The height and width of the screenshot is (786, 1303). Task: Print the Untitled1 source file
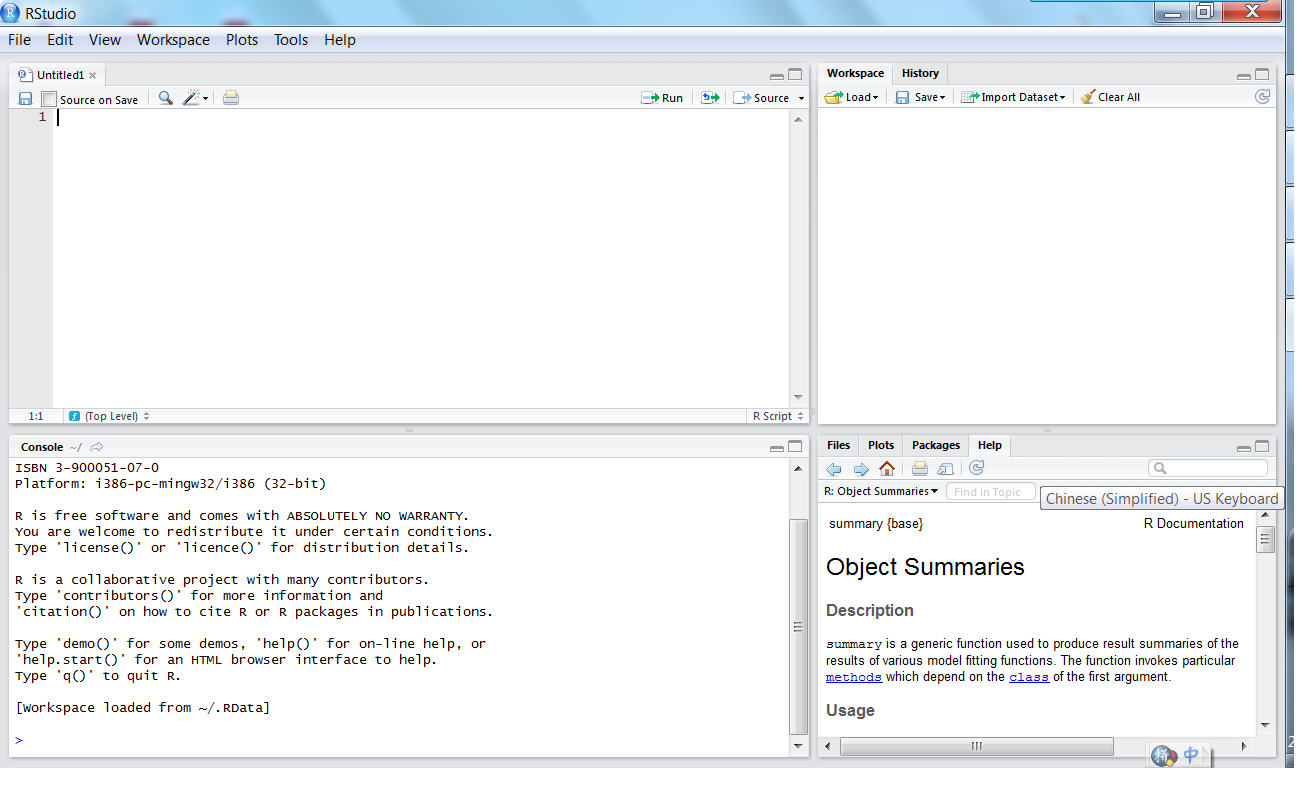(x=231, y=98)
